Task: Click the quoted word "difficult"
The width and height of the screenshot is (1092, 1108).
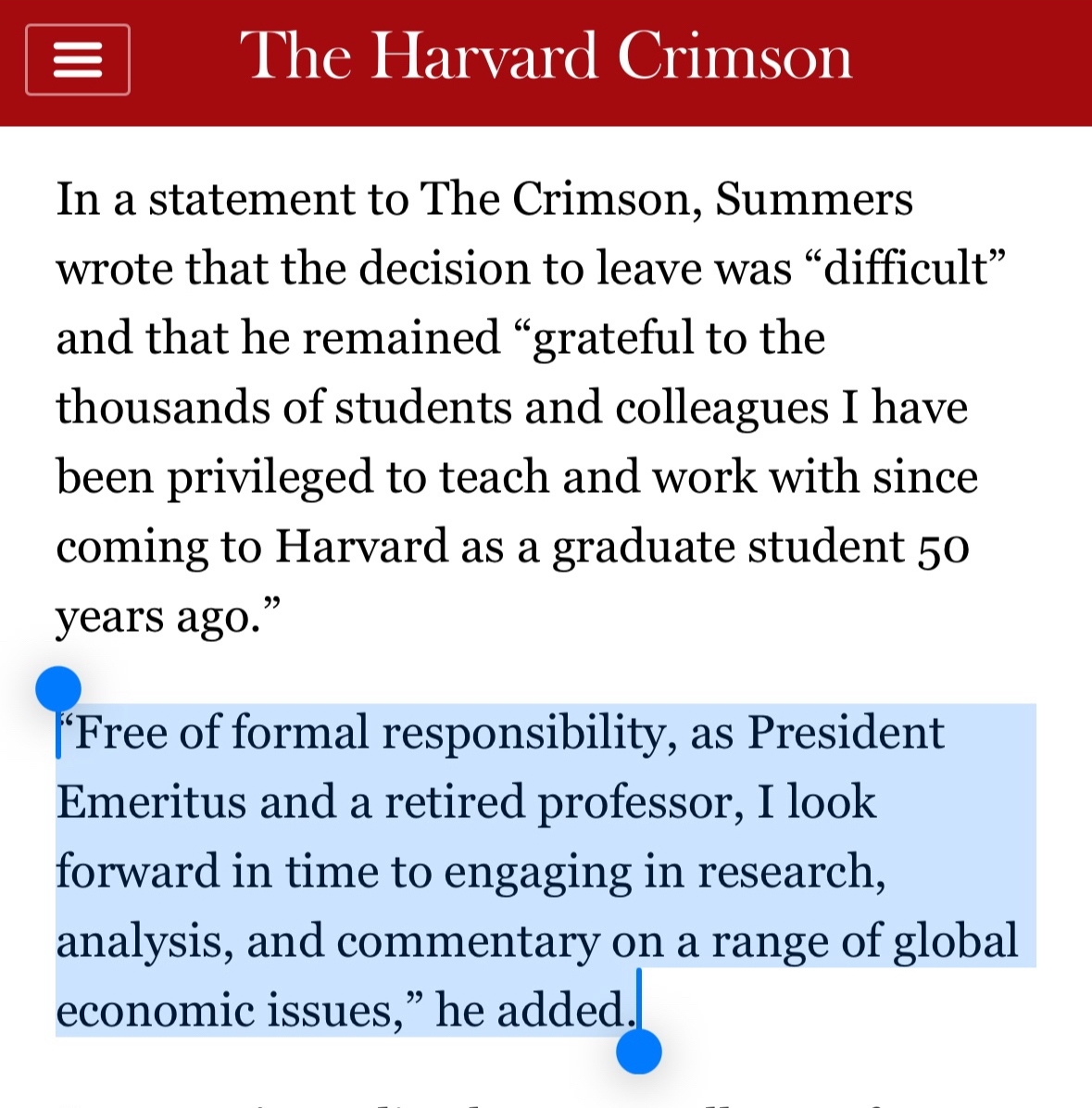Action: [906, 269]
